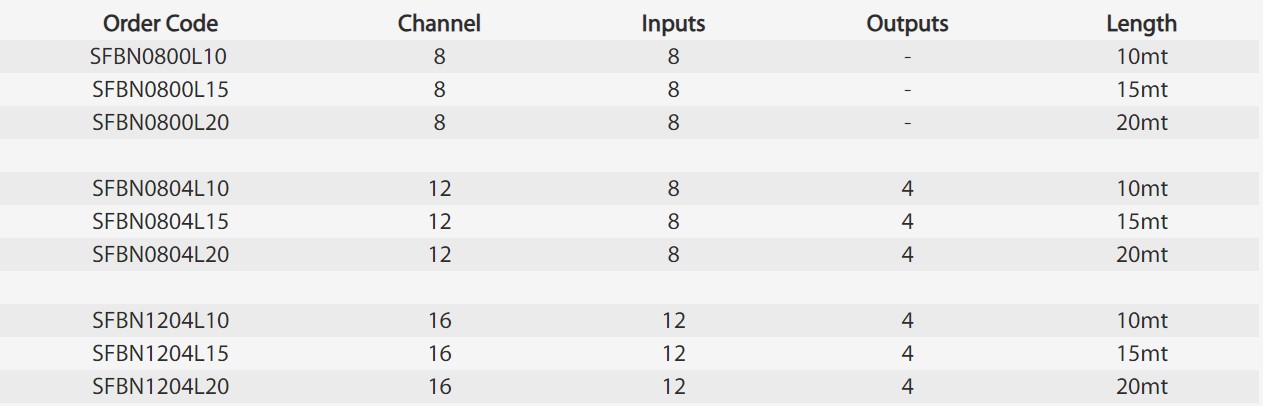Select order code SFBN0800L10
The height and width of the screenshot is (406, 1263).
tap(160, 57)
